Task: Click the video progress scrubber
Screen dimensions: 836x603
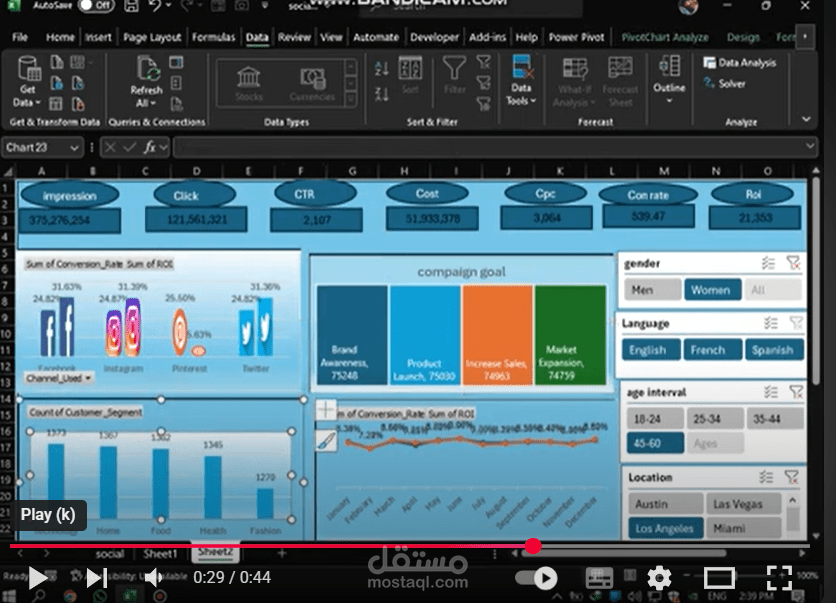Action: [x=533, y=545]
